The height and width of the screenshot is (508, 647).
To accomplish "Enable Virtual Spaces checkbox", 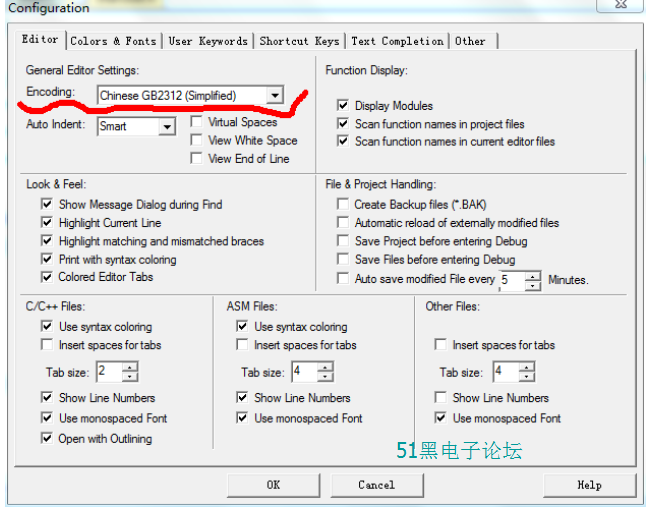I will pos(196,122).
